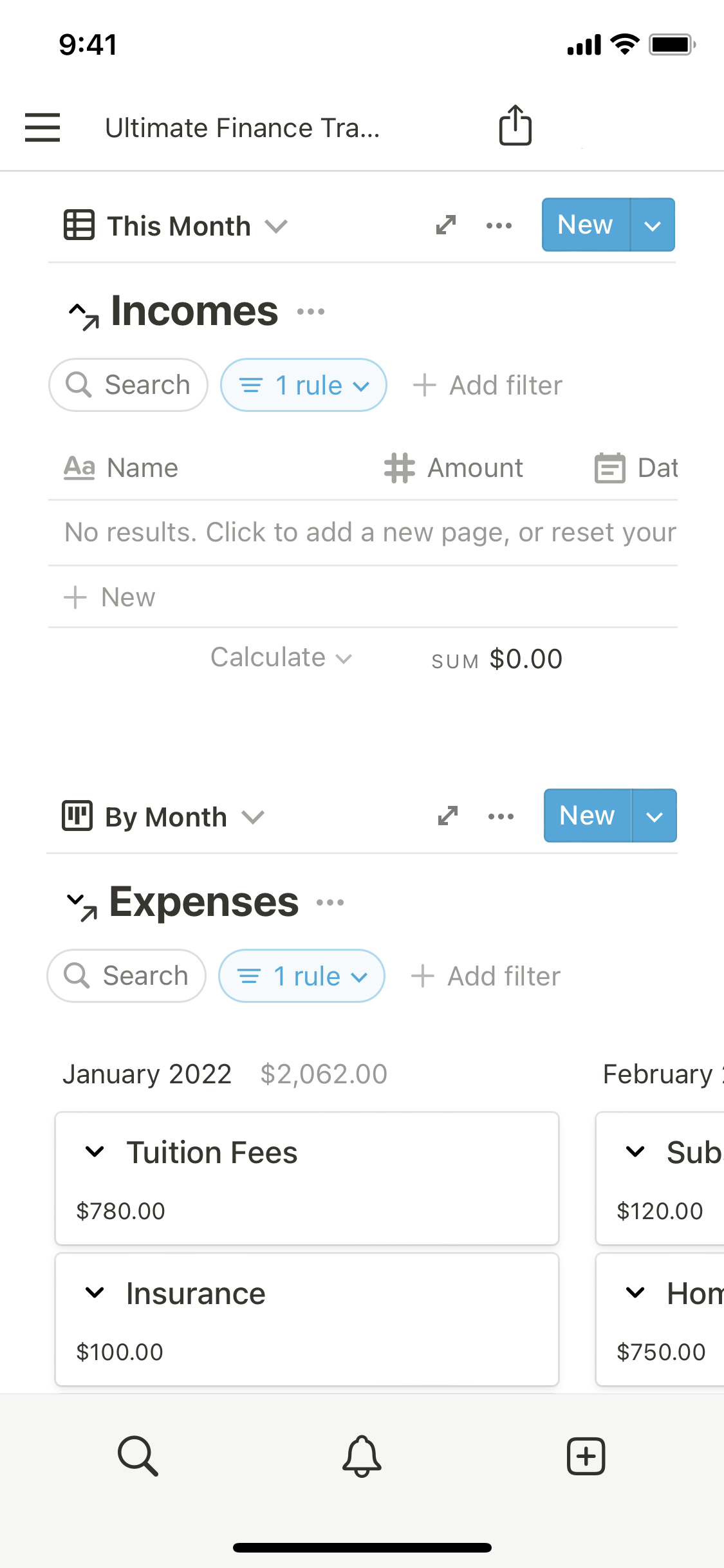Open the three-dot options beside This Month
The width and height of the screenshot is (724, 1568).
click(499, 225)
